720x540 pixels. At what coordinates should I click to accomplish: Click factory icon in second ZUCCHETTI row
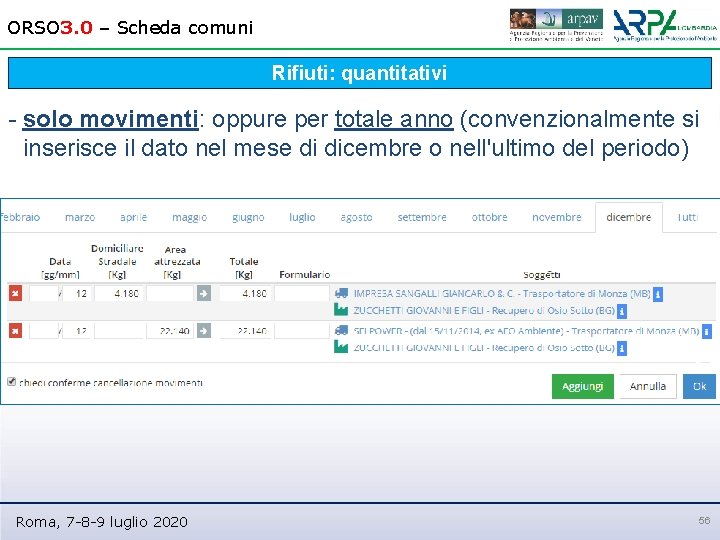[341, 347]
